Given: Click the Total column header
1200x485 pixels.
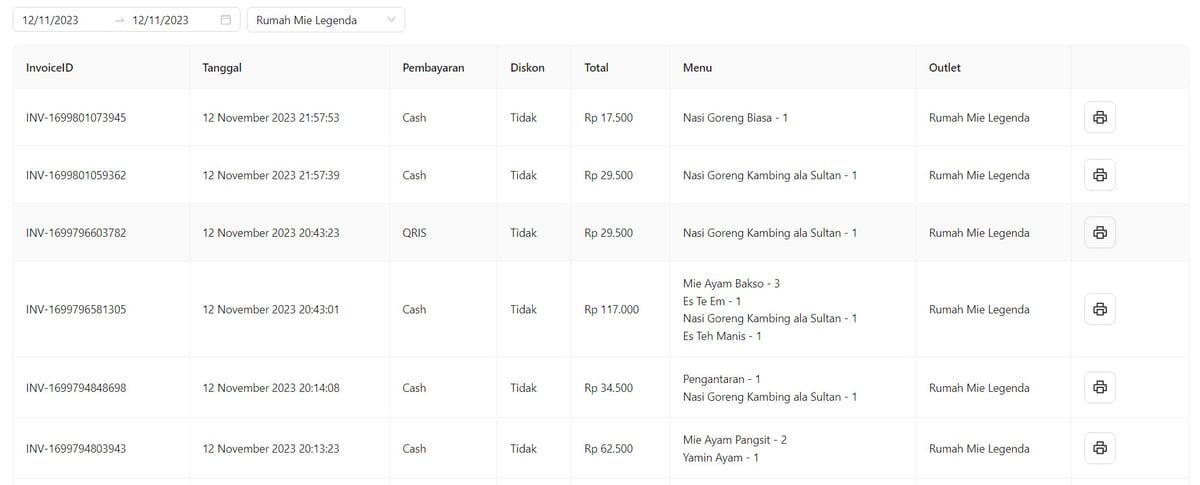Looking at the screenshot, I should 597,68.
